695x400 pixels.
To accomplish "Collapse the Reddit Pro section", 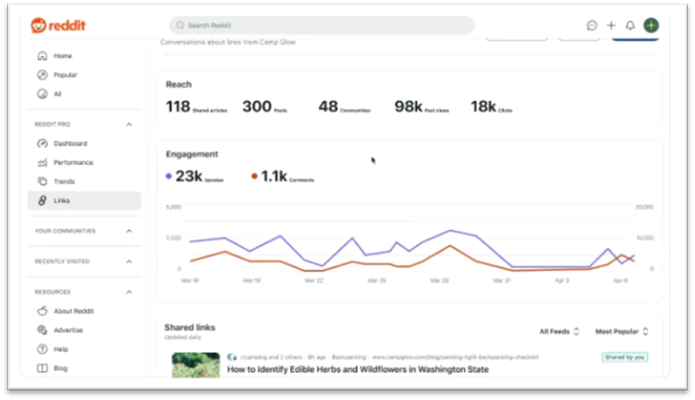I will pyautogui.click(x=129, y=124).
